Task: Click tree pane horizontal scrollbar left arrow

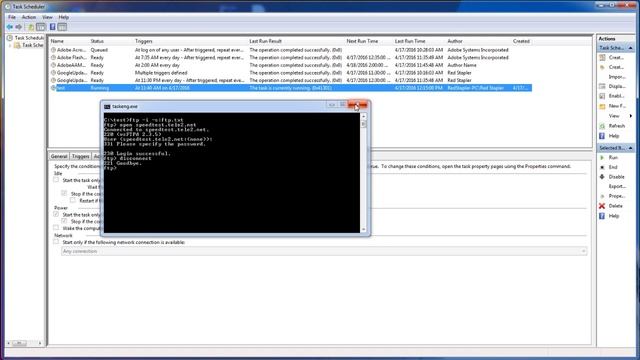Action: point(9,343)
